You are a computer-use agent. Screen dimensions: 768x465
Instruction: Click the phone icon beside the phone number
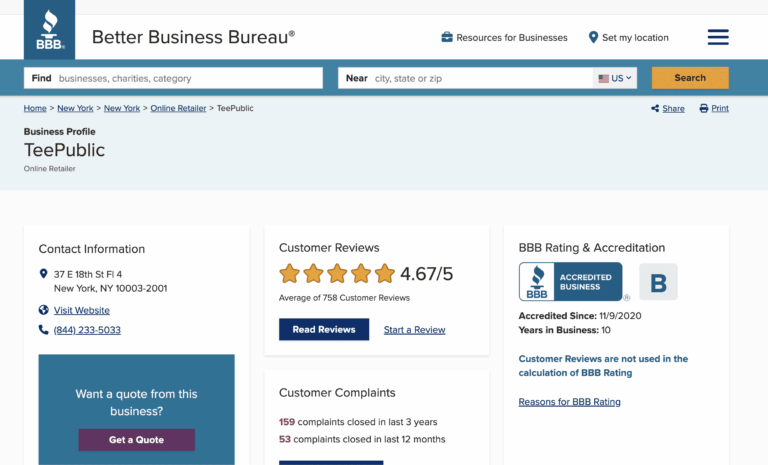point(44,329)
